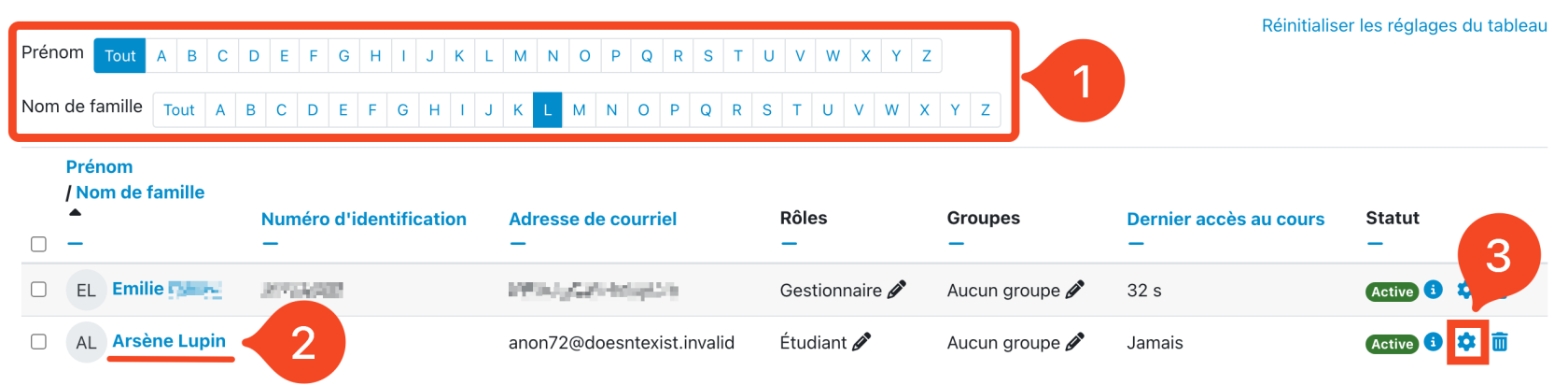Select Arsène Lupin's row checkbox
This screenshot has height=385, width=1568.
(x=38, y=341)
